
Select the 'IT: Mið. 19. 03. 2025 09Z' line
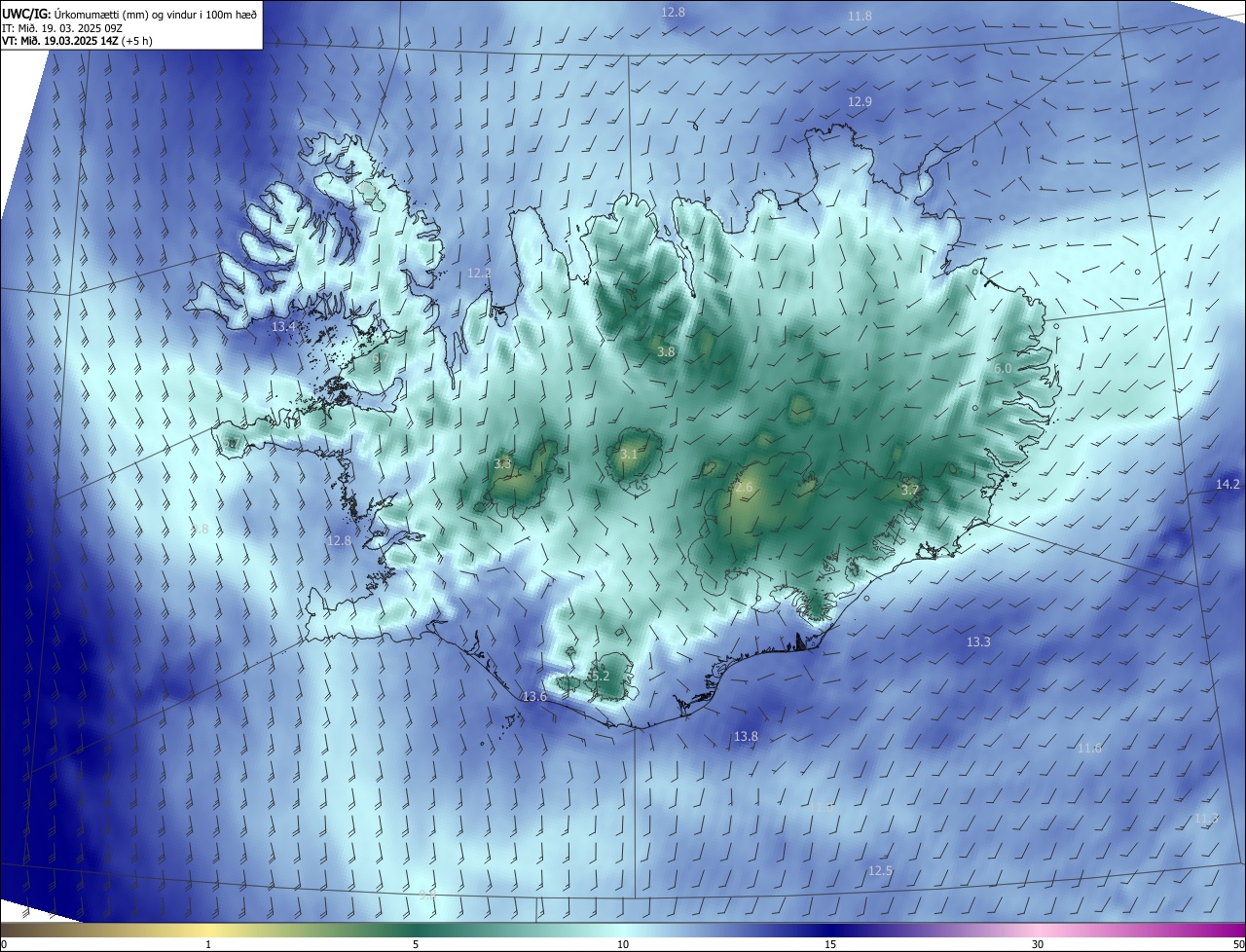(60, 27)
